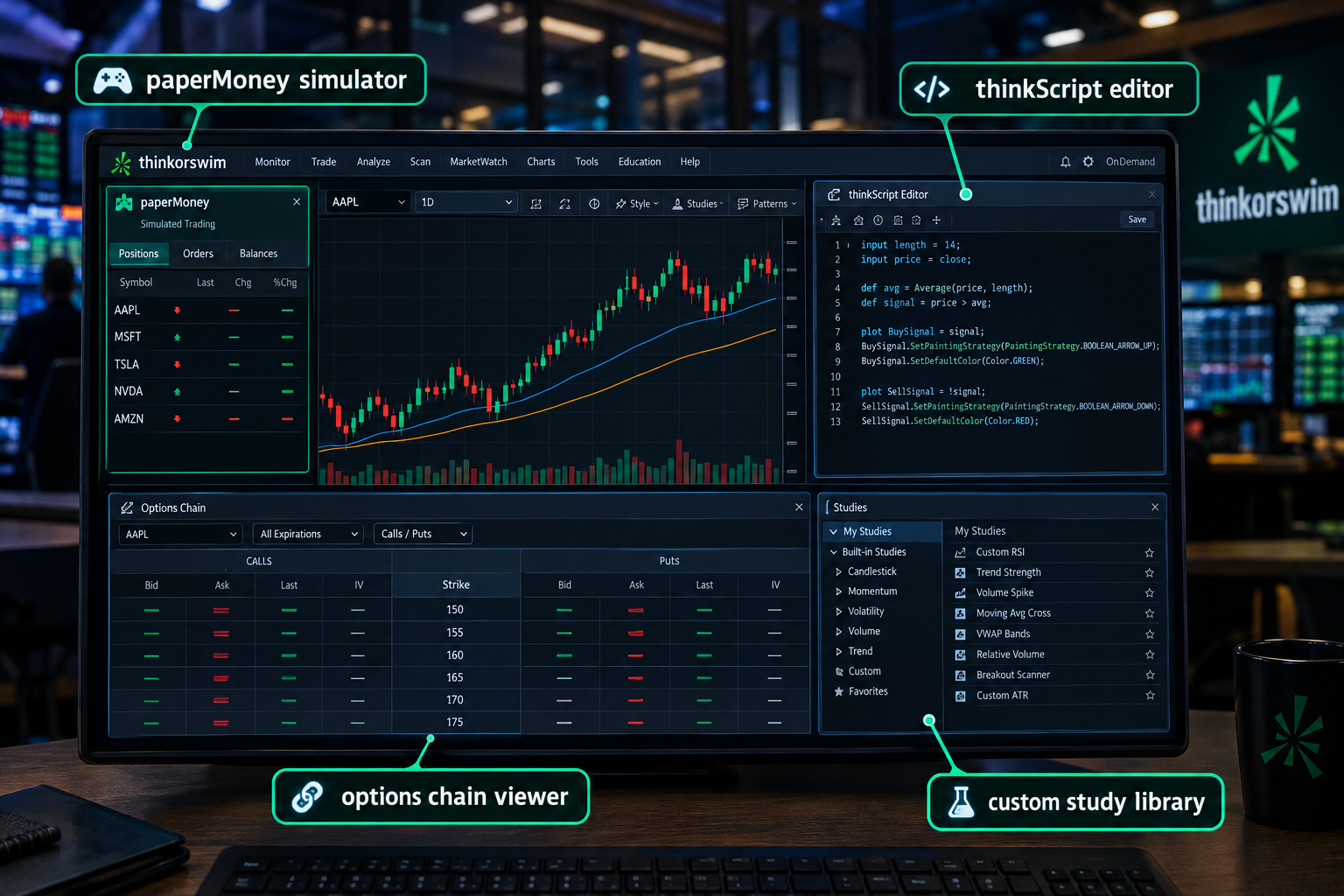Click the home icon in thinkScript toolbar
The width and height of the screenshot is (1344, 896).
tap(858, 220)
